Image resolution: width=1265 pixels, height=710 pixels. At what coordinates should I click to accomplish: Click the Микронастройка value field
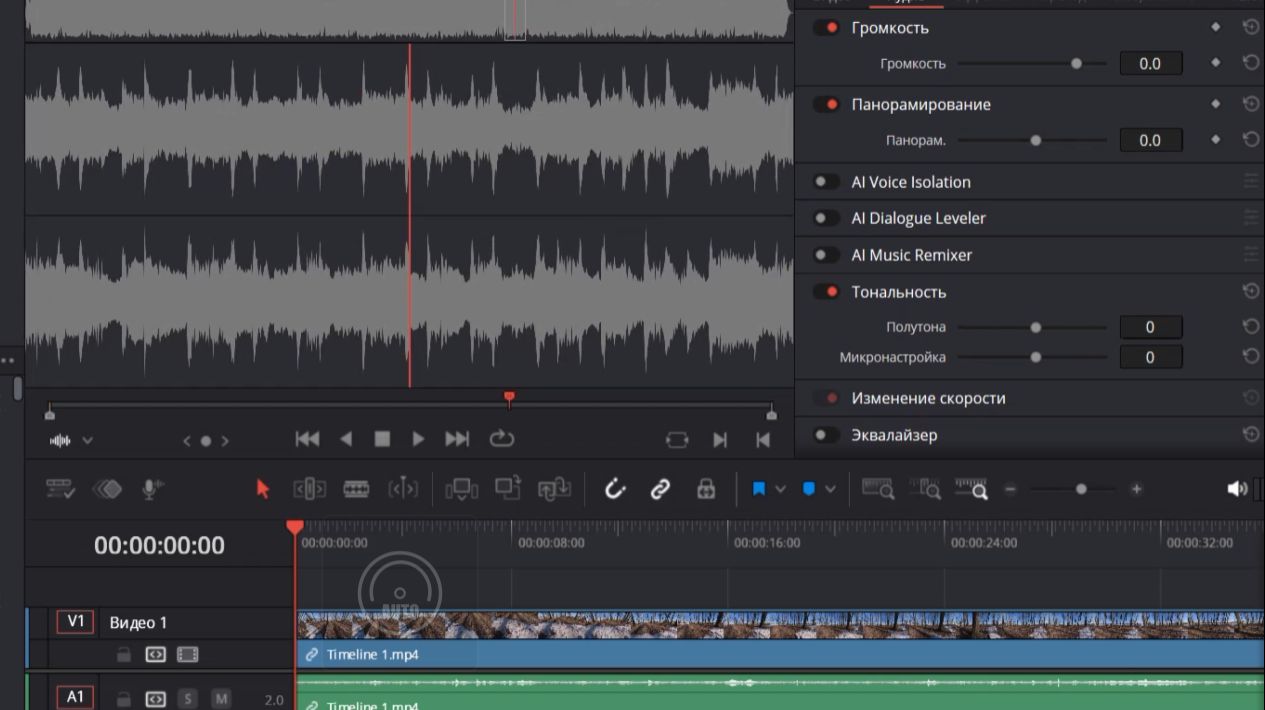click(1150, 357)
